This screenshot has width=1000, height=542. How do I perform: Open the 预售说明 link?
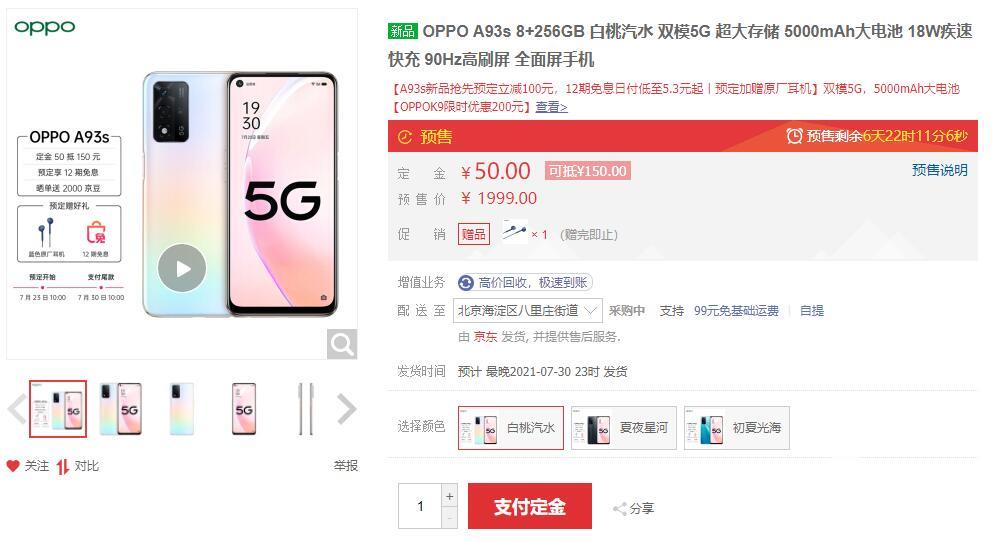click(x=939, y=170)
